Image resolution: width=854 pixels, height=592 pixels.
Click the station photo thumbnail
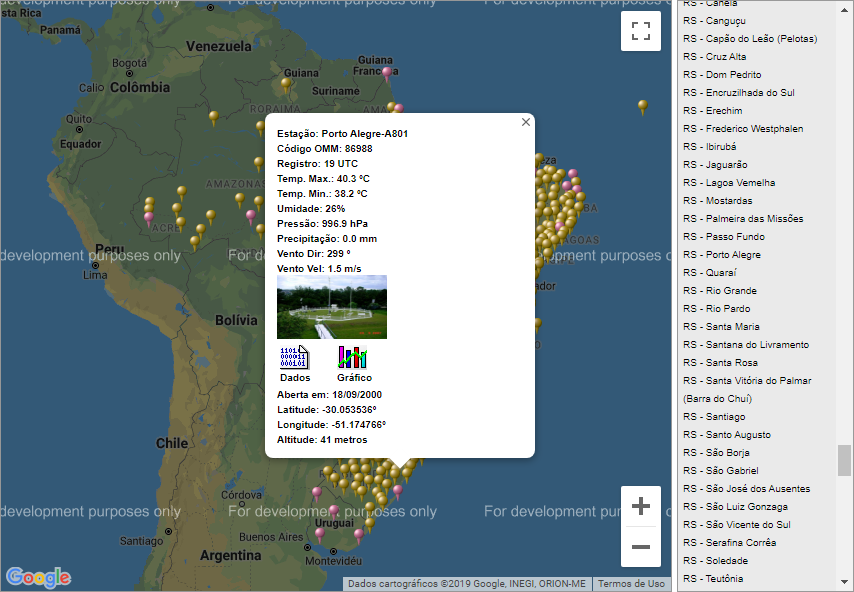click(x=331, y=307)
